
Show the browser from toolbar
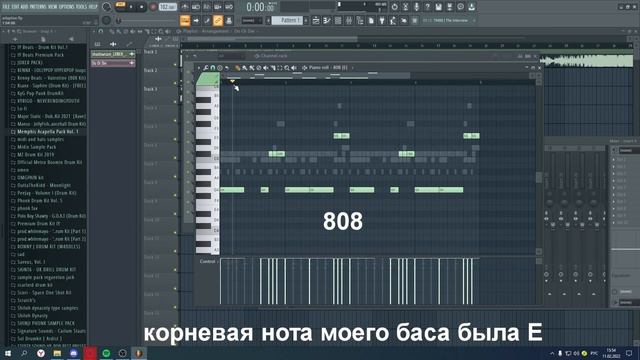pyautogui.click(x=360, y=20)
